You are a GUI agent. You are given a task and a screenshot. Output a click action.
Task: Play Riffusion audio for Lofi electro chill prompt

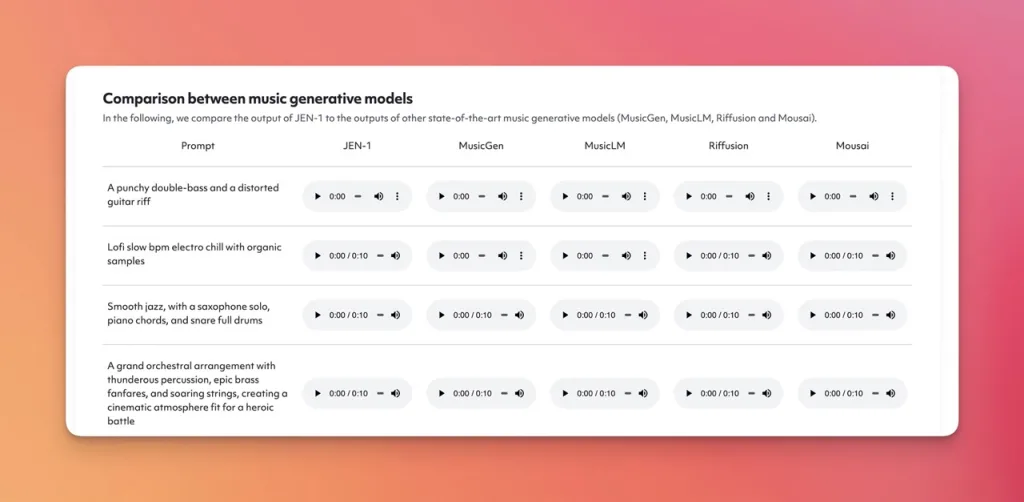(690, 256)
